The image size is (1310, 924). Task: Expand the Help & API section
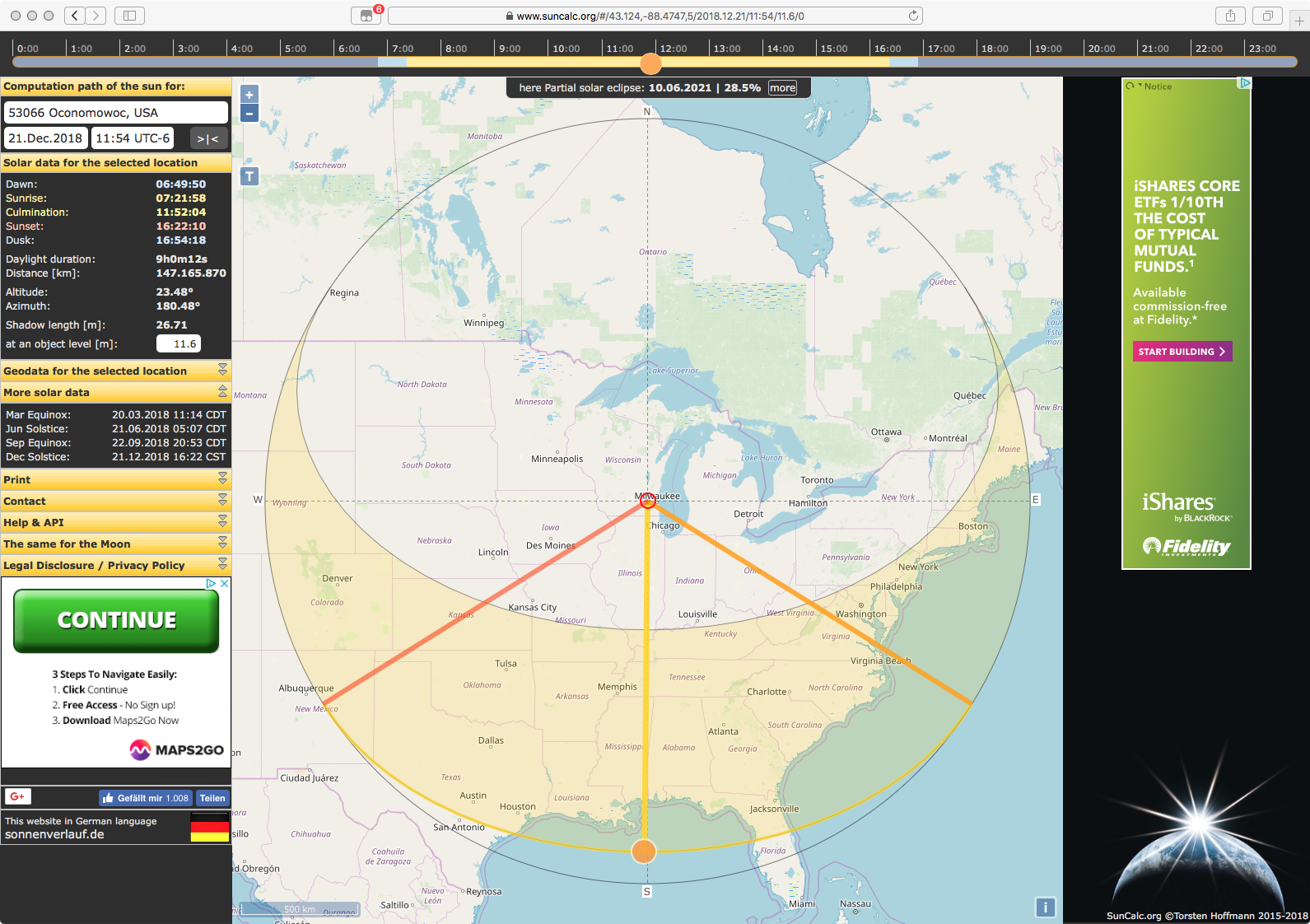pyautogui.click(x=116, y=522)
